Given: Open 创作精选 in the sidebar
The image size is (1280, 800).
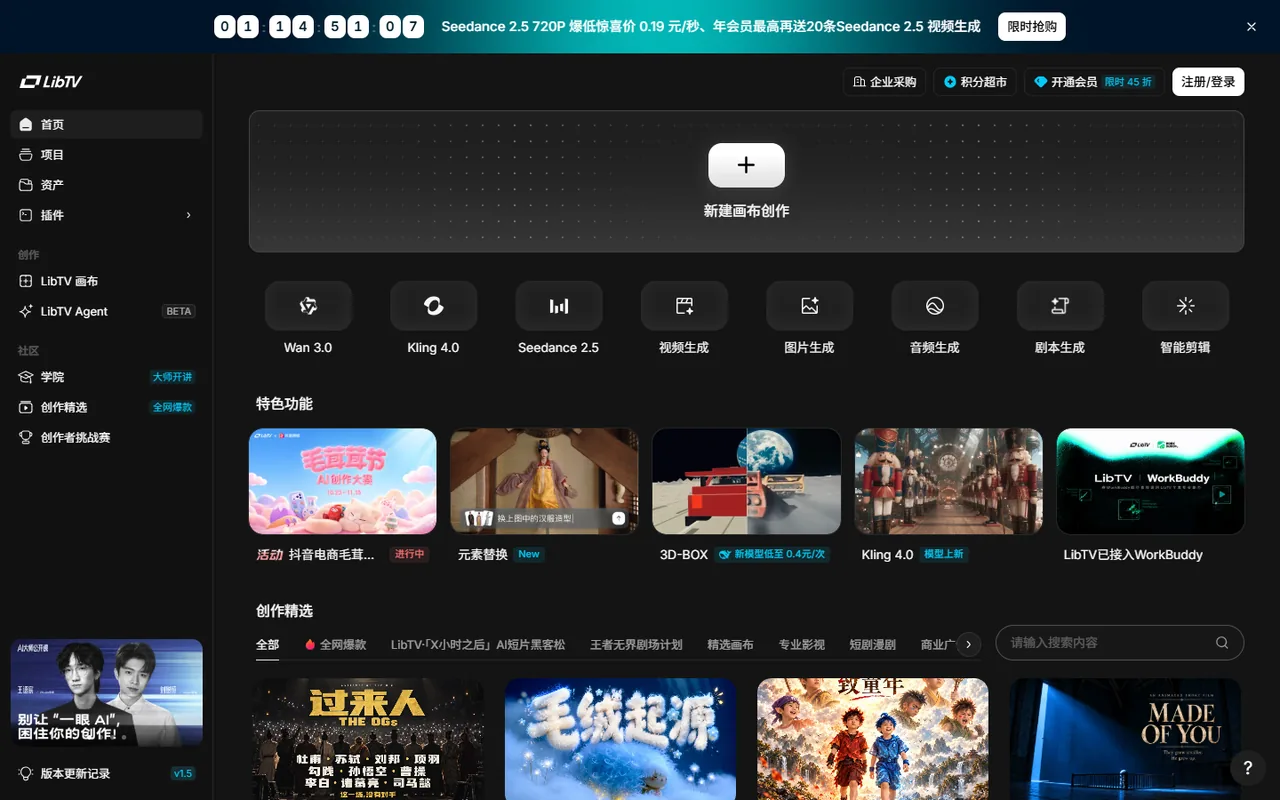Looking at the screenshot, I should coord(106,407).
